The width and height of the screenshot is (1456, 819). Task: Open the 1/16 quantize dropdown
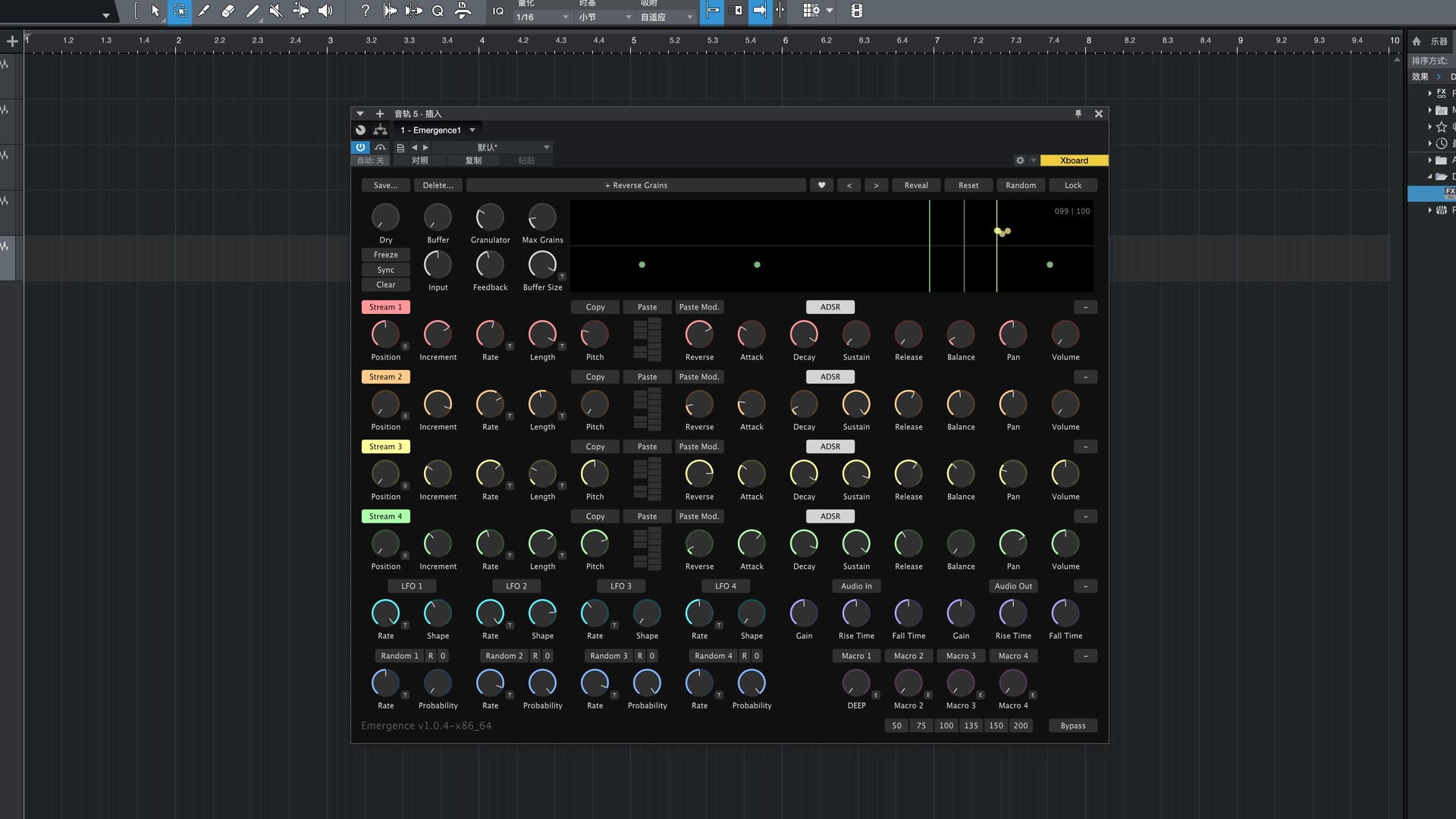tap(542, 17)
